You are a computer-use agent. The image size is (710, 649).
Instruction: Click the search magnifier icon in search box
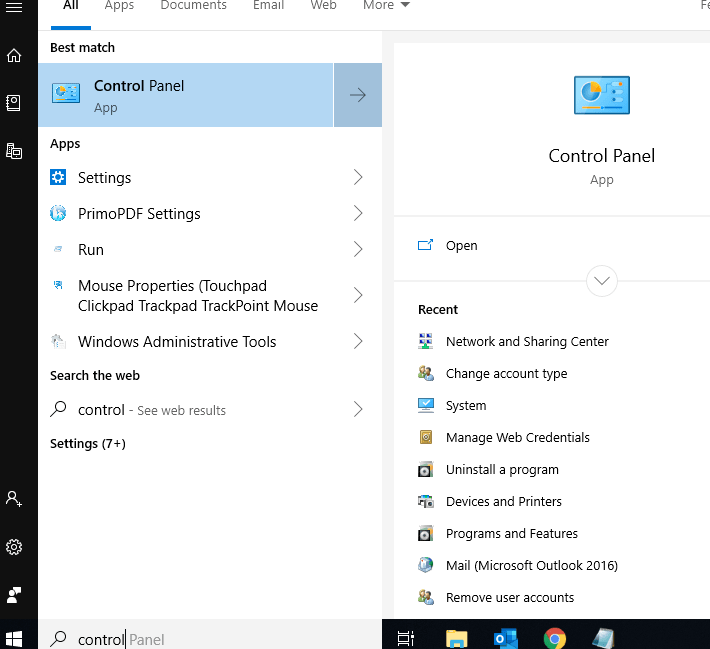tap(58, 639)
